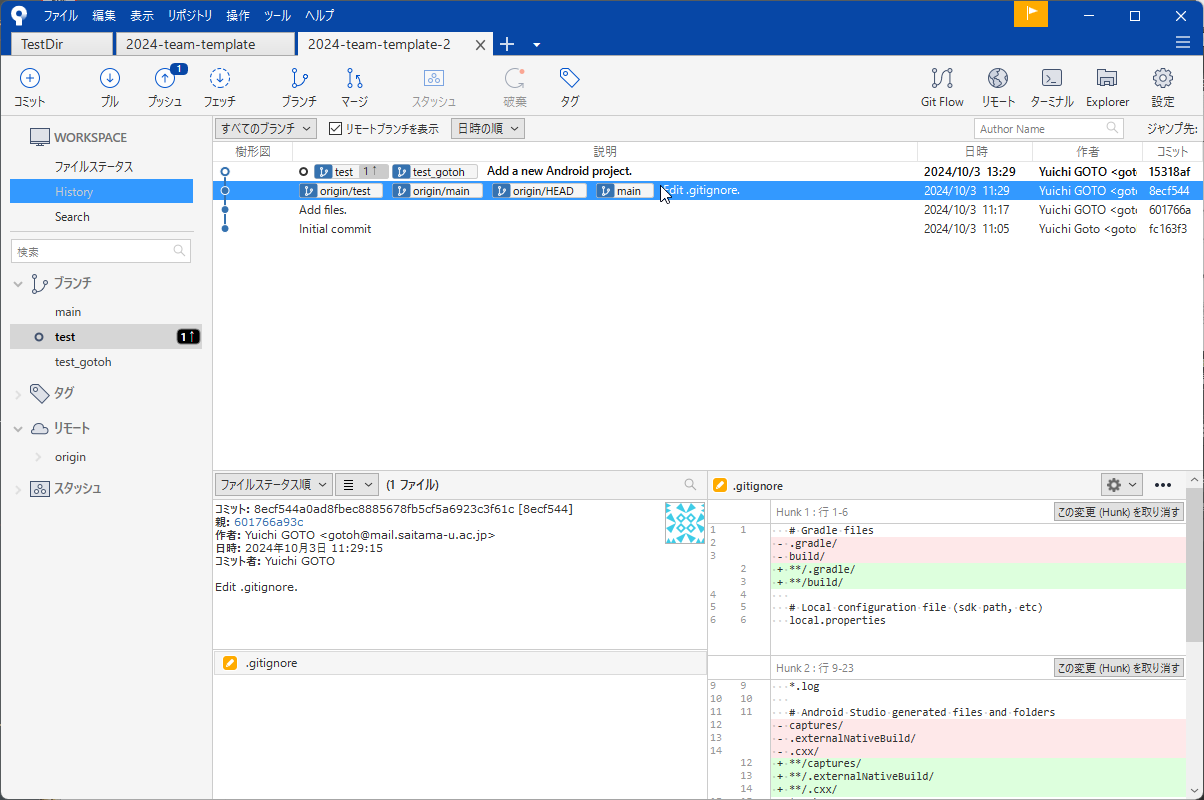
Task: Open the date order sort dropdown
Action: (487, 128)
